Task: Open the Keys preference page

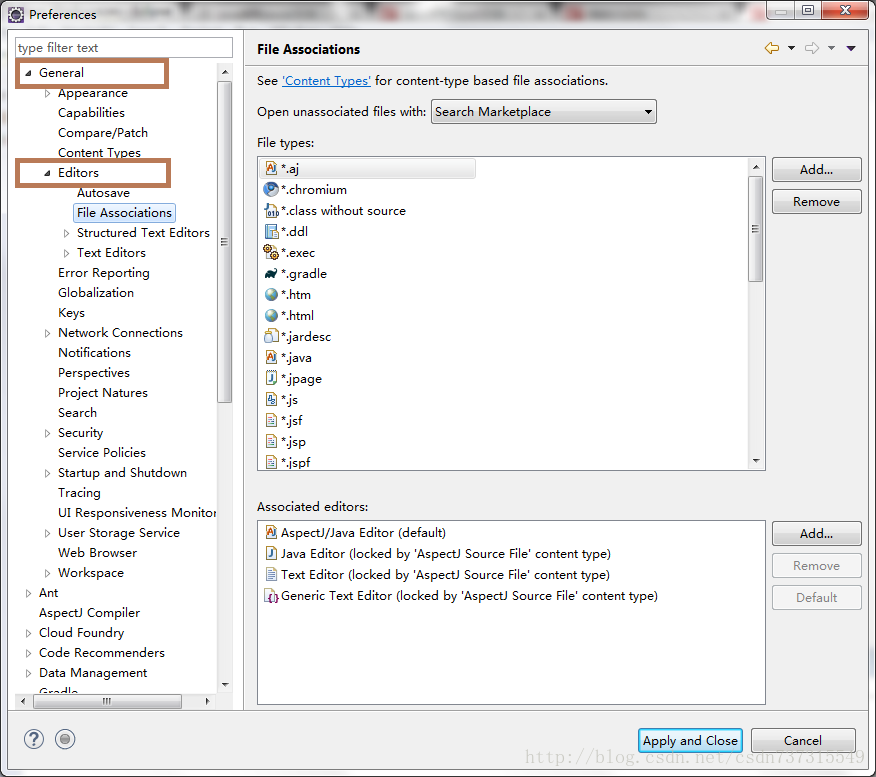Action: [72, 313]
